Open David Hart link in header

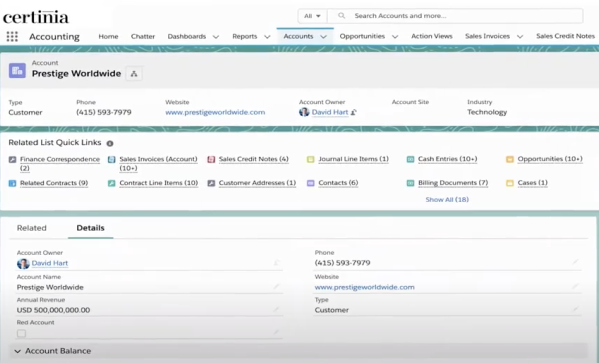[x=330, y=112]
